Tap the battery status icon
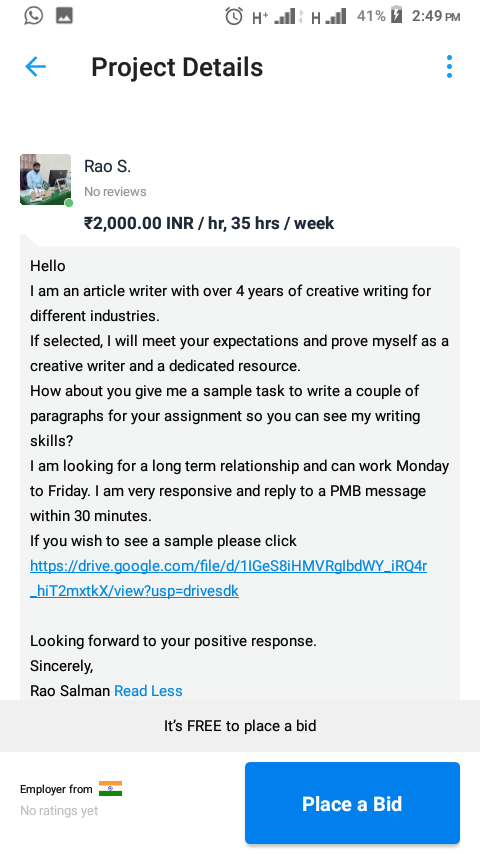This screenshot has height=854, width=480. (396, 15)
